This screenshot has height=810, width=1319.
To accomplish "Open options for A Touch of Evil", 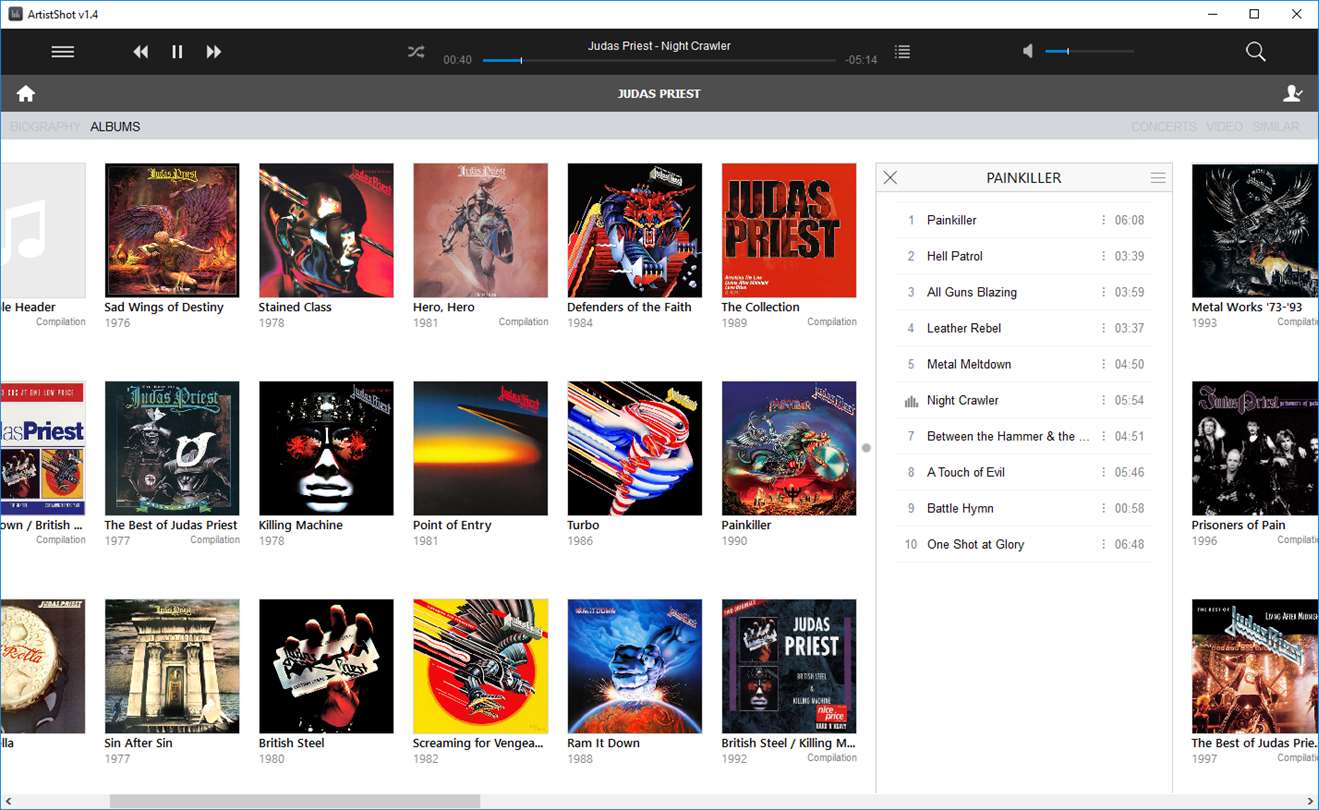I will (1104, 472).
